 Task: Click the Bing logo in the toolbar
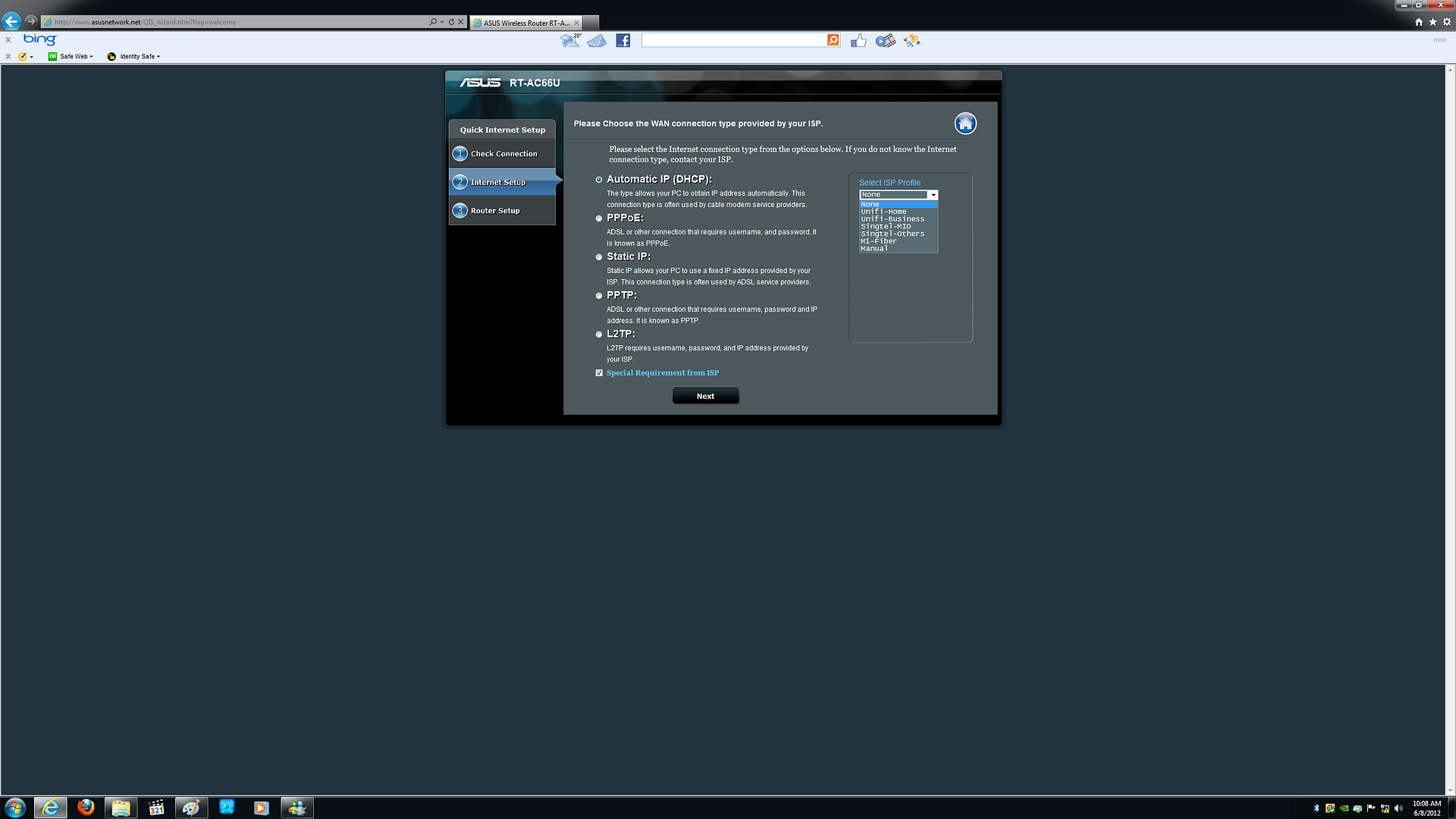39,39
